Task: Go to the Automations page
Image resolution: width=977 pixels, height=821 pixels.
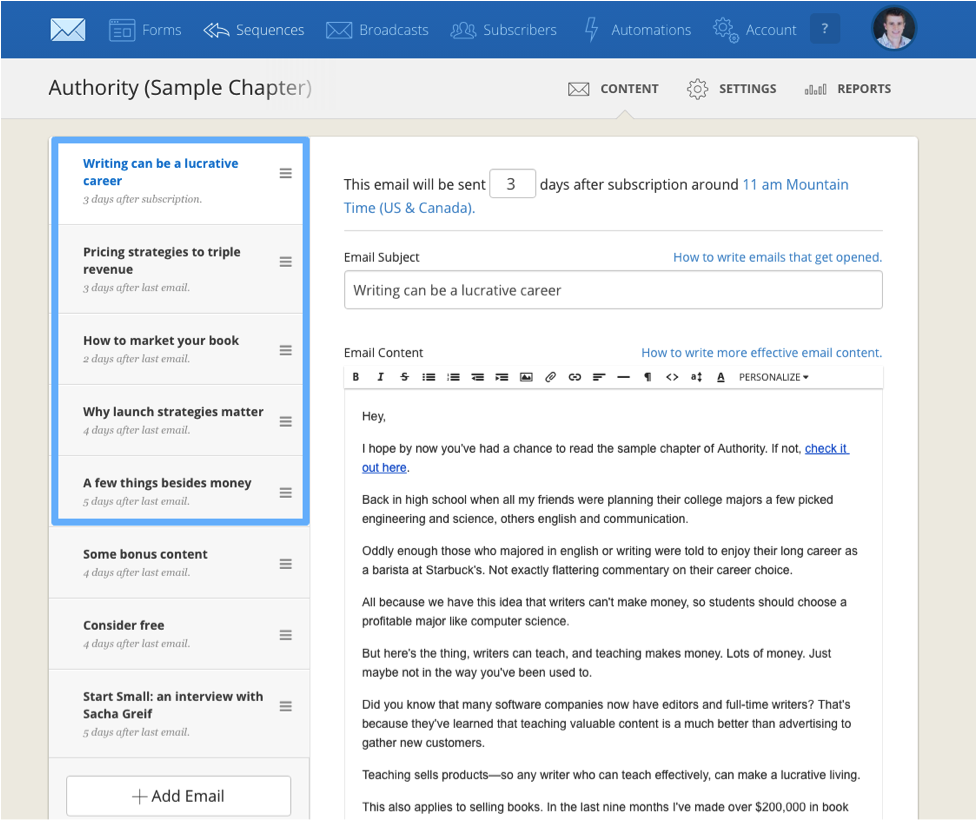Action: [x=638, y=30]
